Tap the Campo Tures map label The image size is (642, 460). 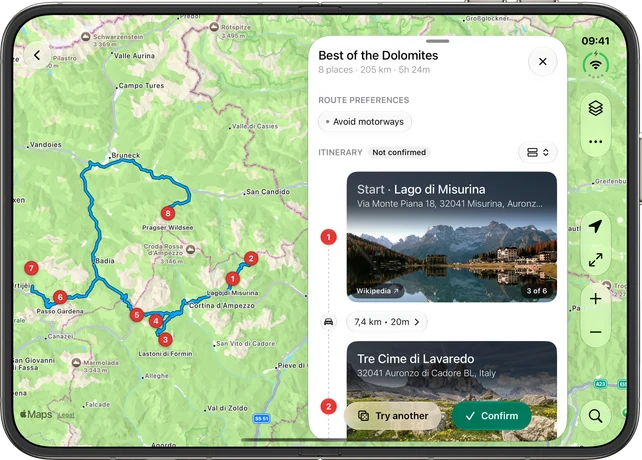pos(141,85)
